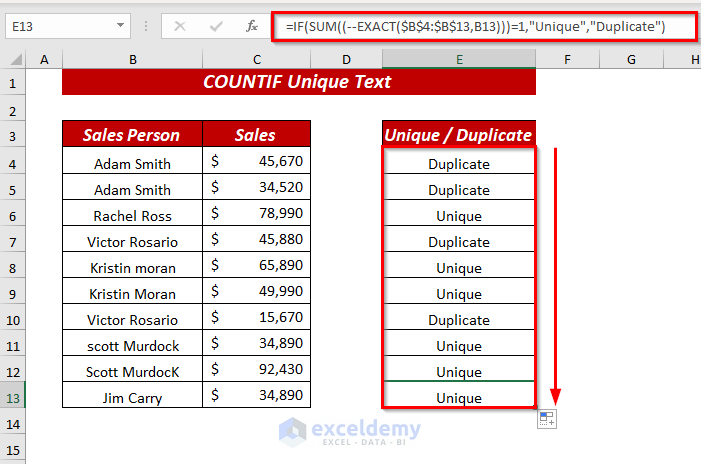Select column F header
Image resolution: width=701 pixels, height=464 pixels.
pos(567,59)
